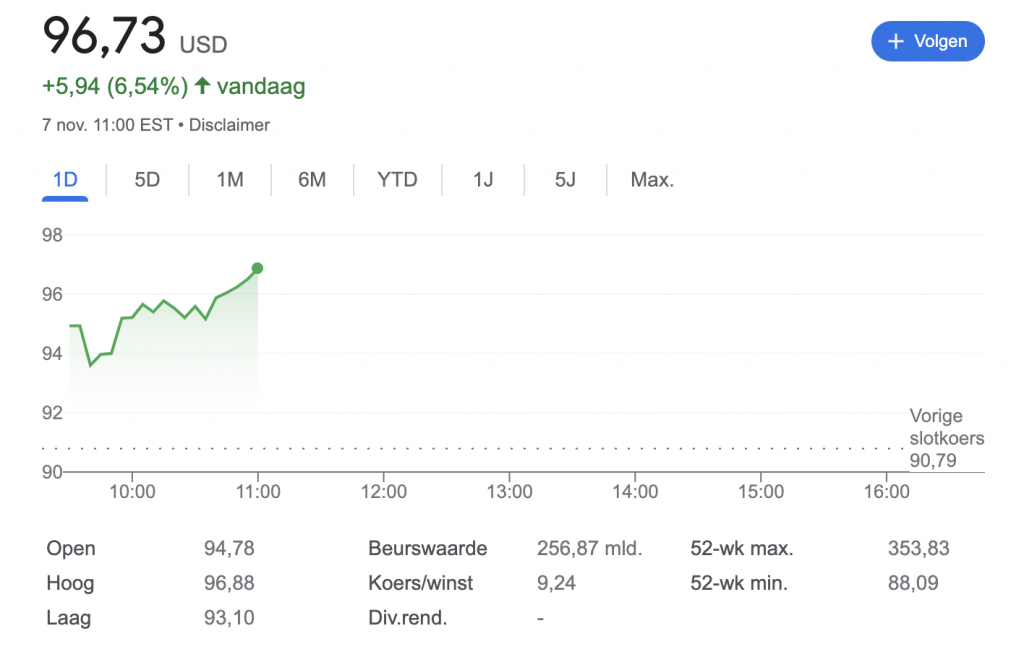Click the Open price value 94,78
This screenshot has height=652, width=1024.
pos(229,548)
